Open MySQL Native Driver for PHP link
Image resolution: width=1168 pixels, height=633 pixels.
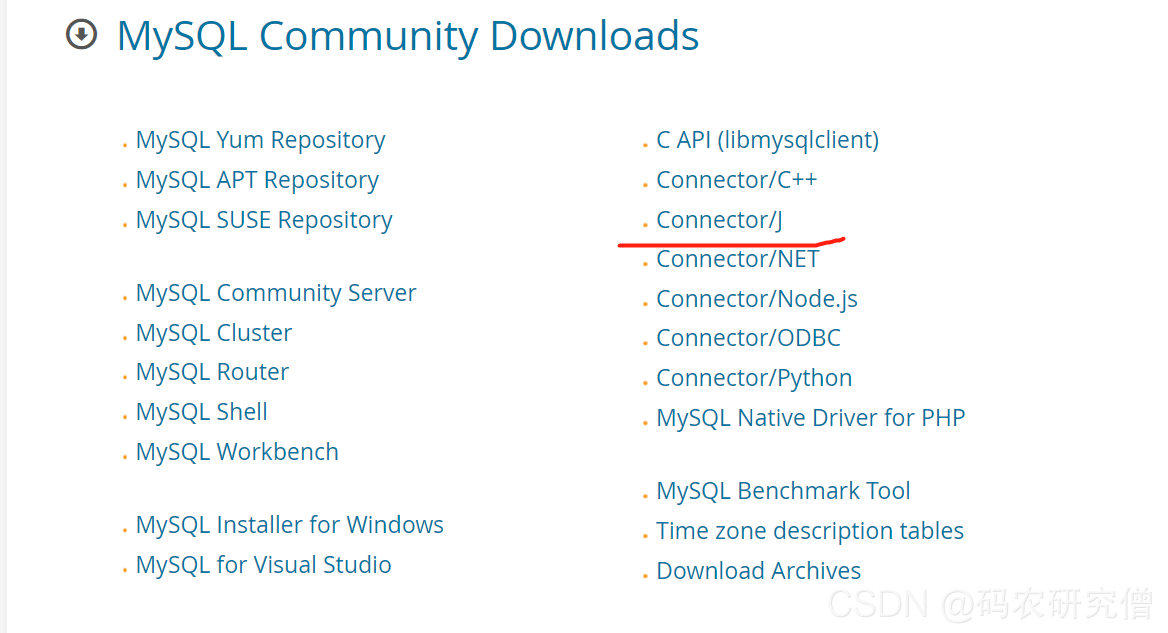810,418
